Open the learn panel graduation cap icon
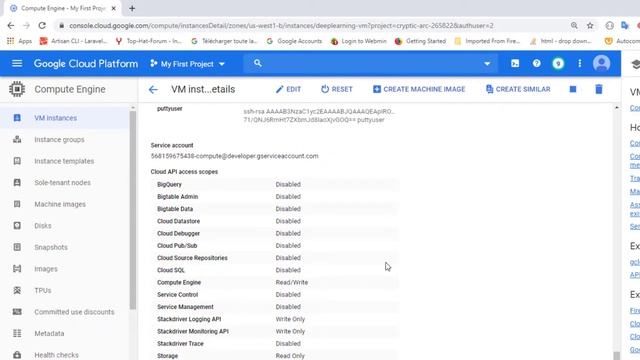 [x=636, y=64]
